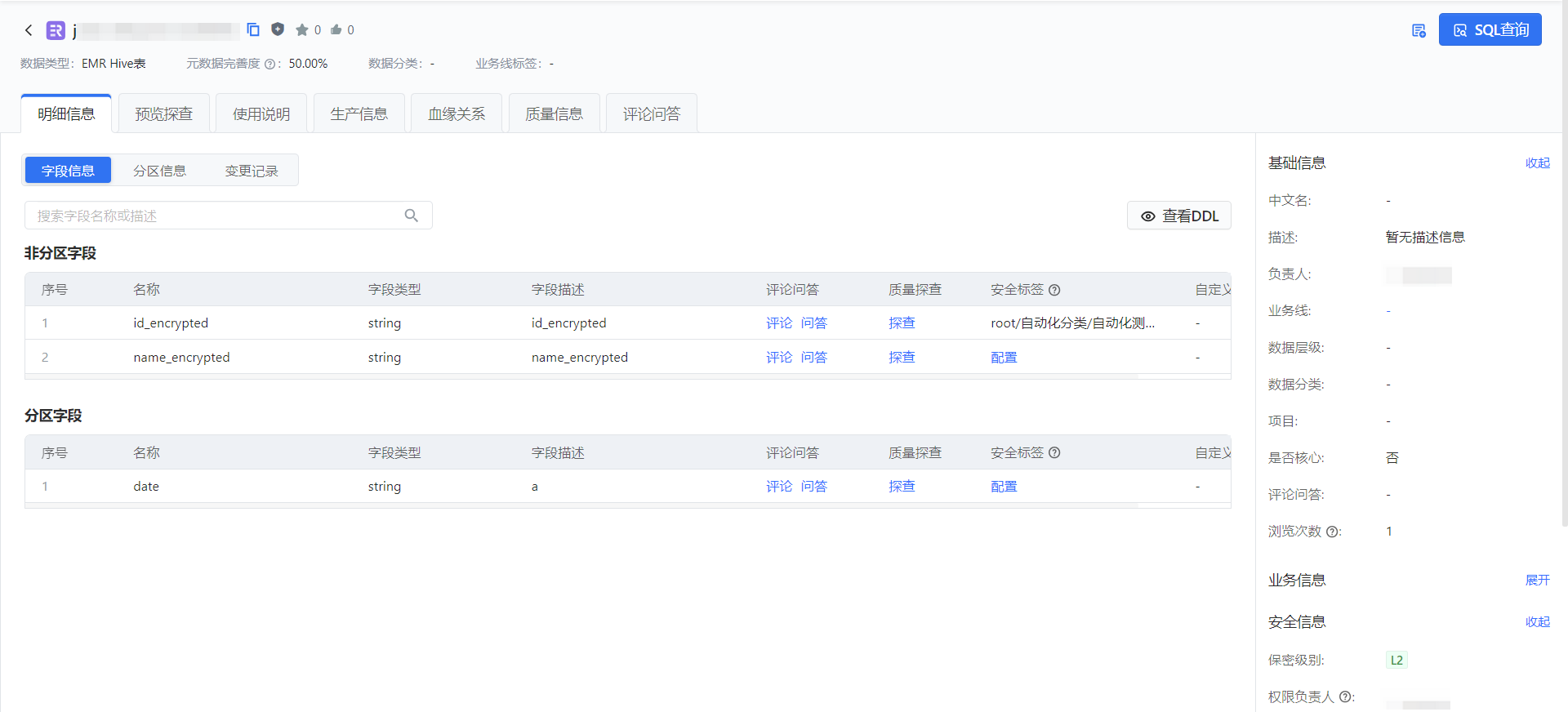Copy the table name with the copy icon
Screen dimensions: 1568x712
(253, 29)
